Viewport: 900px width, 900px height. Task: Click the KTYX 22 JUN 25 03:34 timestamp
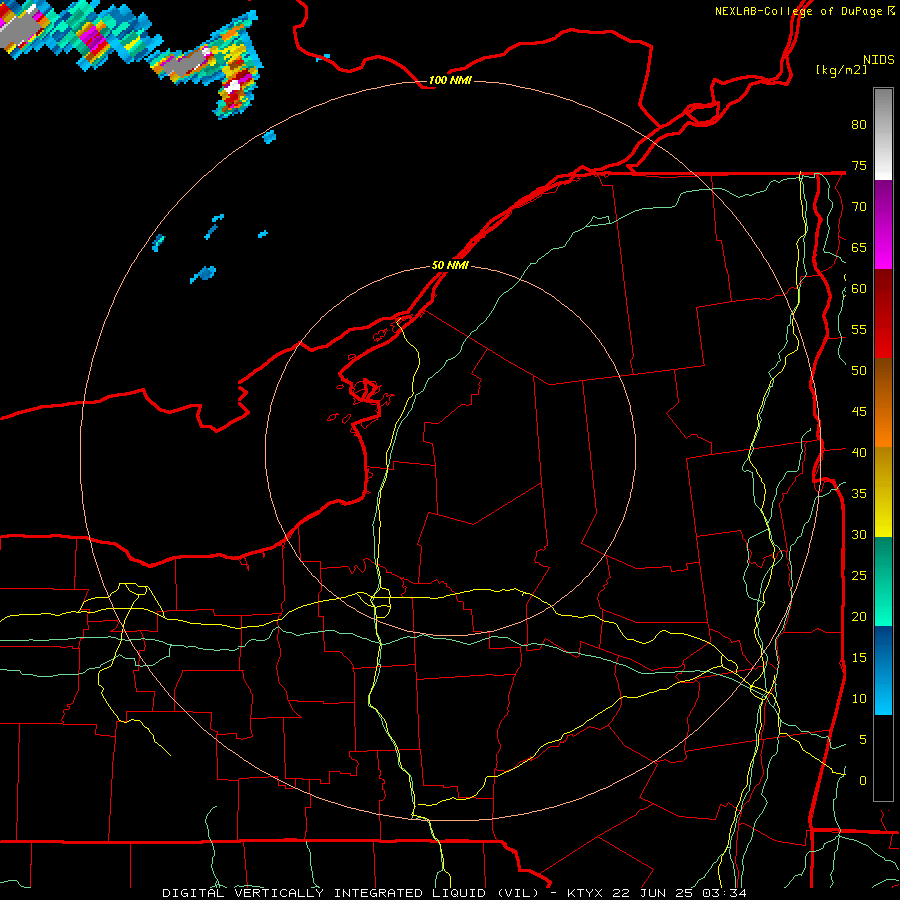pos(657,893)
